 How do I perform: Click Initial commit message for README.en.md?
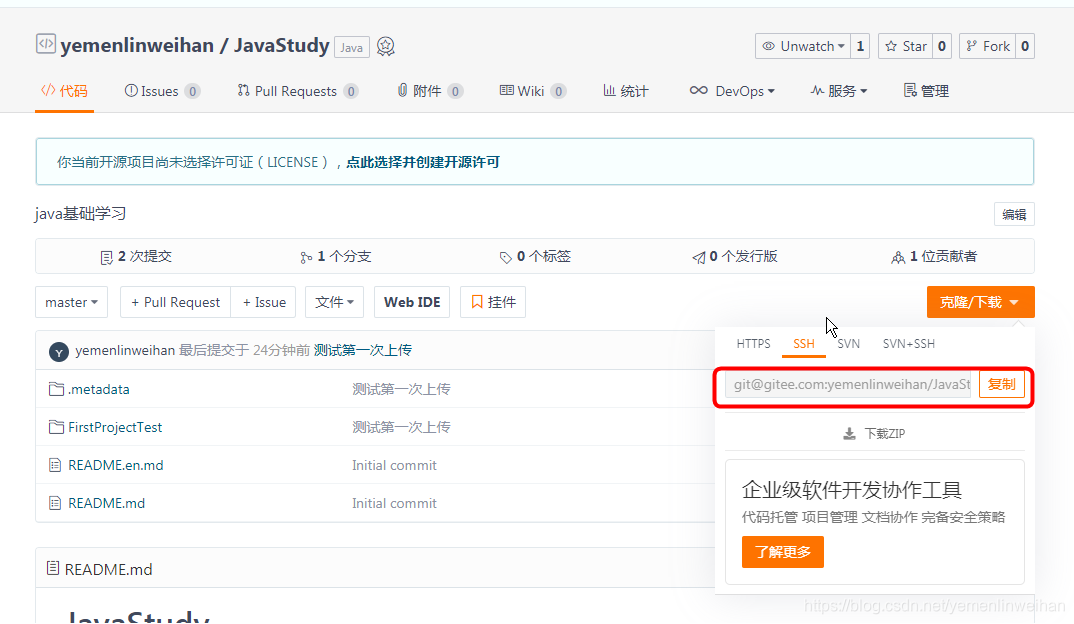pos(394,465)
